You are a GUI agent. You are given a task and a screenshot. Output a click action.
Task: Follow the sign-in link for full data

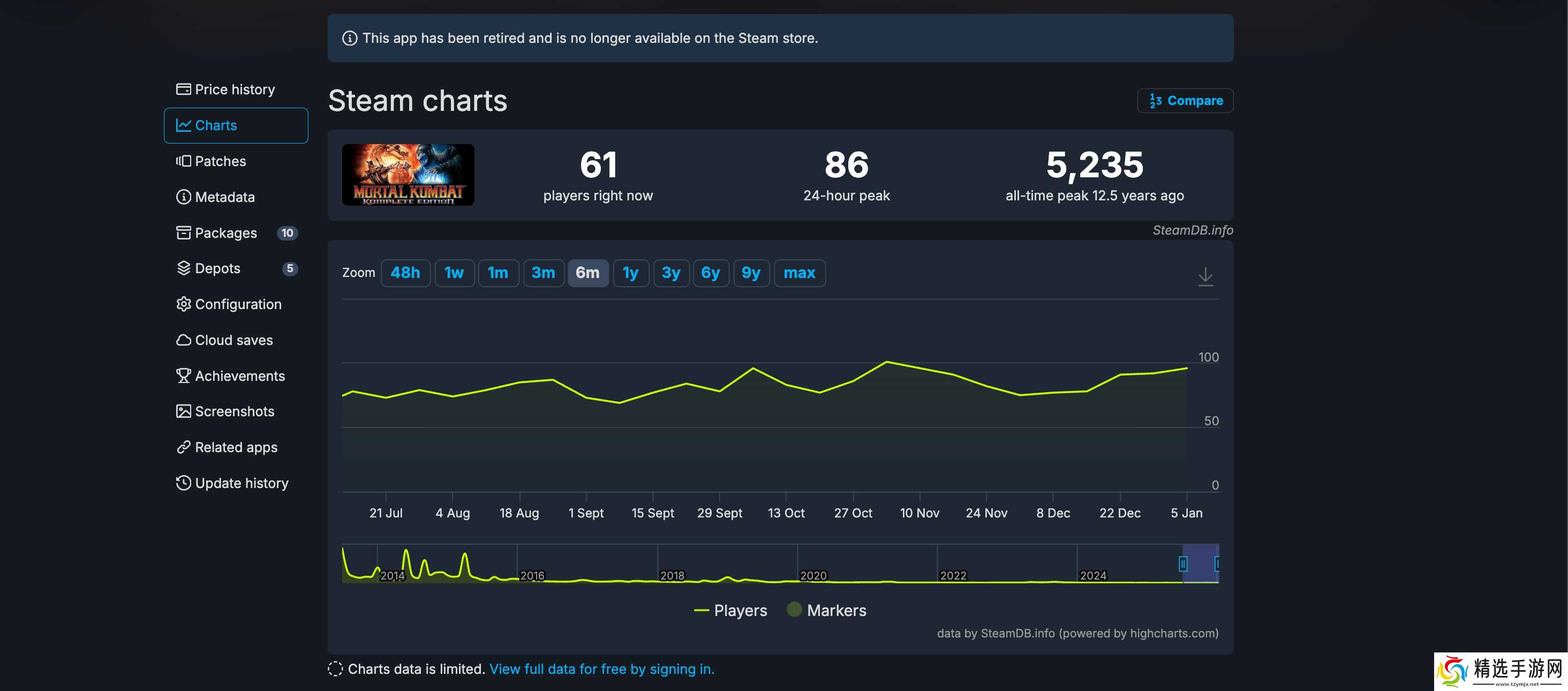point(601,669)
